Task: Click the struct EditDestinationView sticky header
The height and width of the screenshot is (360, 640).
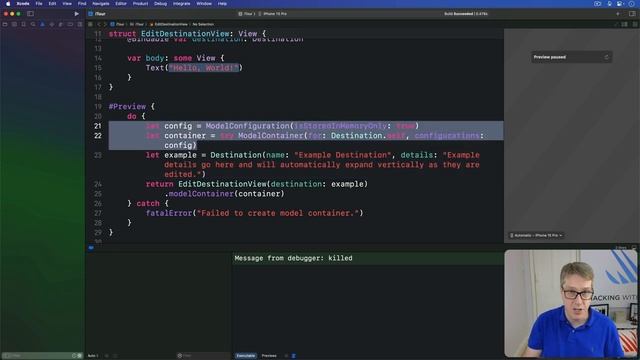Action: point(187,34)
